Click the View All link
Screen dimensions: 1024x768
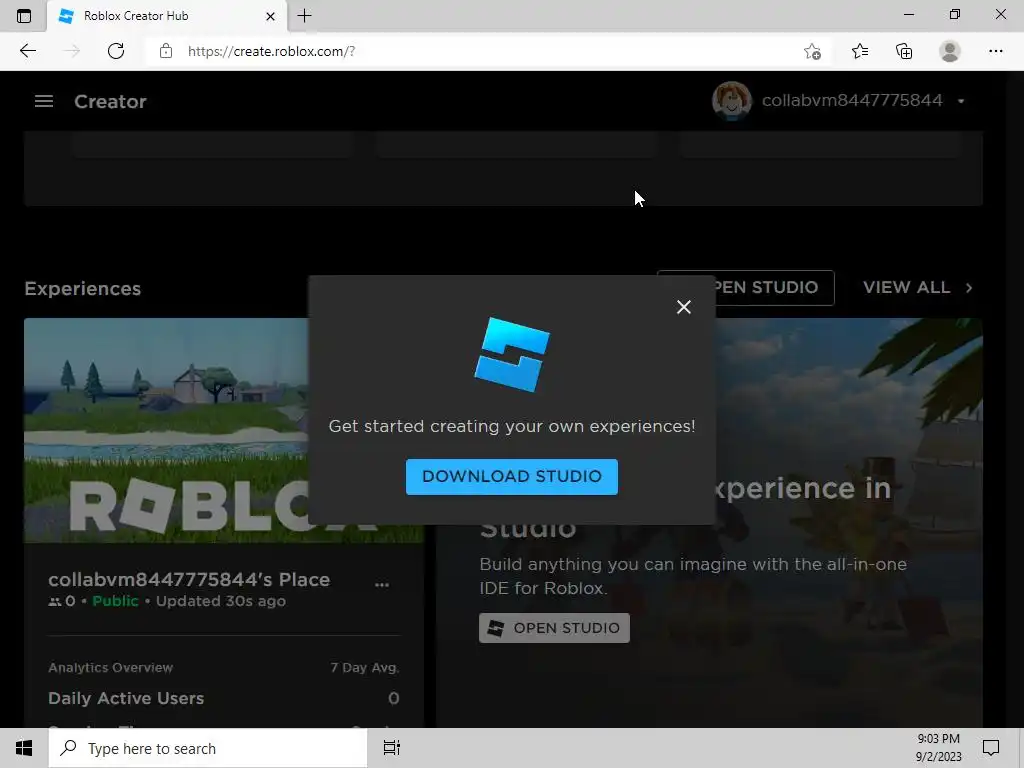coord(906,287)
